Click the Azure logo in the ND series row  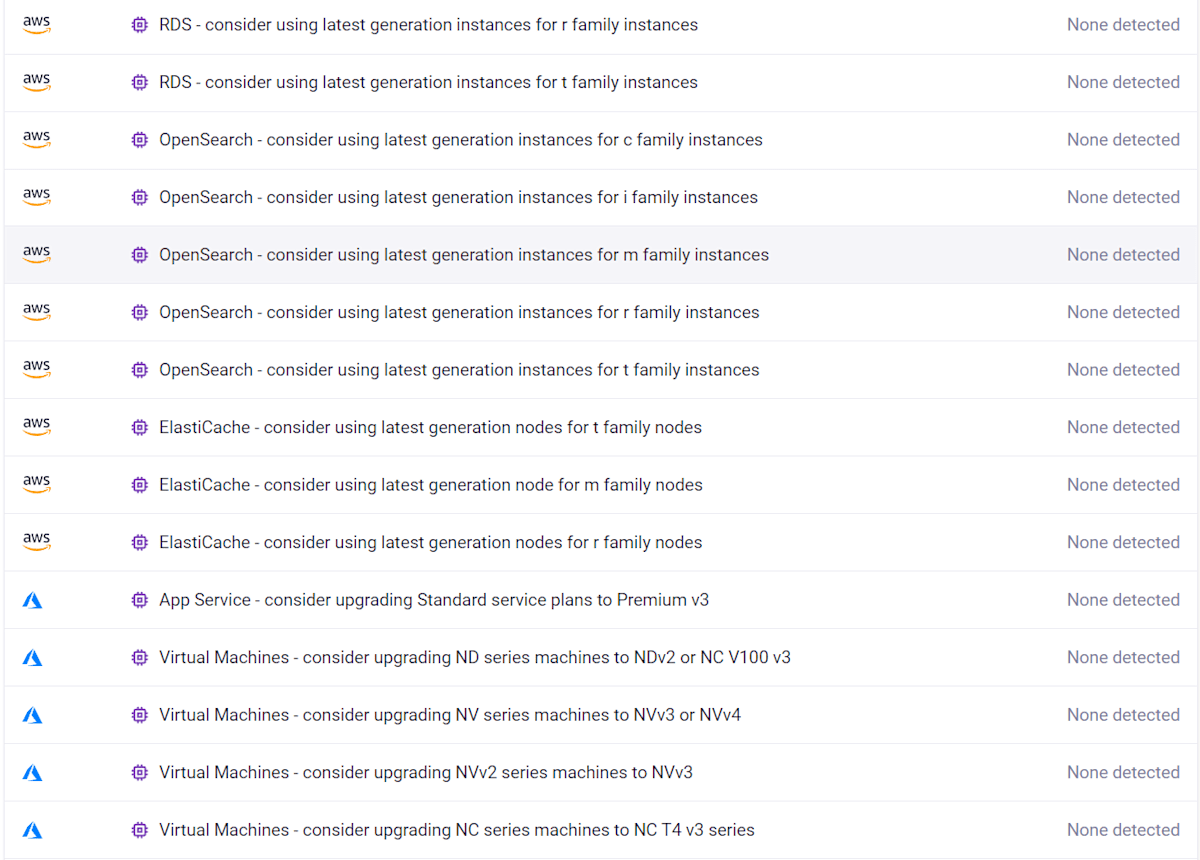(x=33, y=658)
